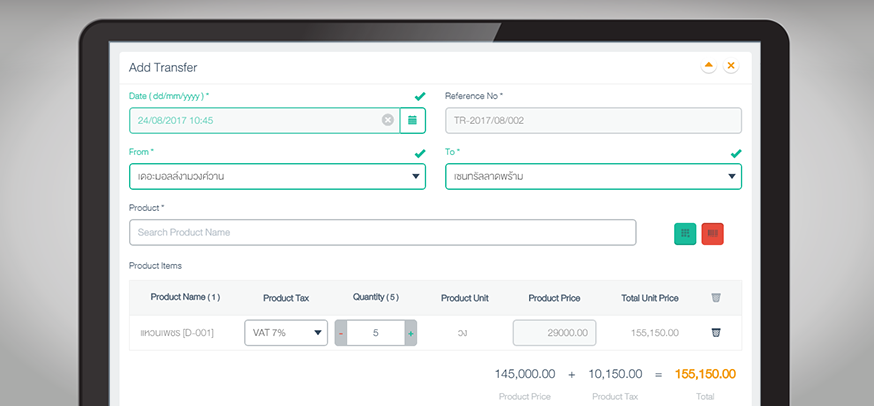The height and width of the screenshot is (406, 874).
Task: Close the Add Transfer dialog with the X icon
Action: coord(731,66)
